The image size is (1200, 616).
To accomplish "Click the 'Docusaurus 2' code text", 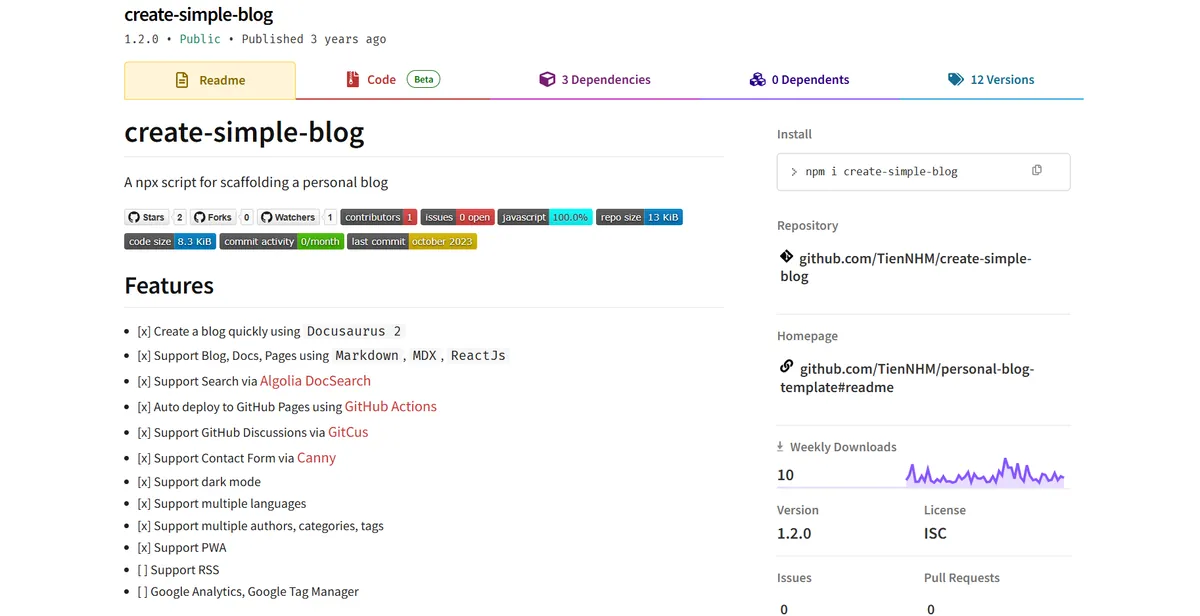I will [x=354, y=331].
